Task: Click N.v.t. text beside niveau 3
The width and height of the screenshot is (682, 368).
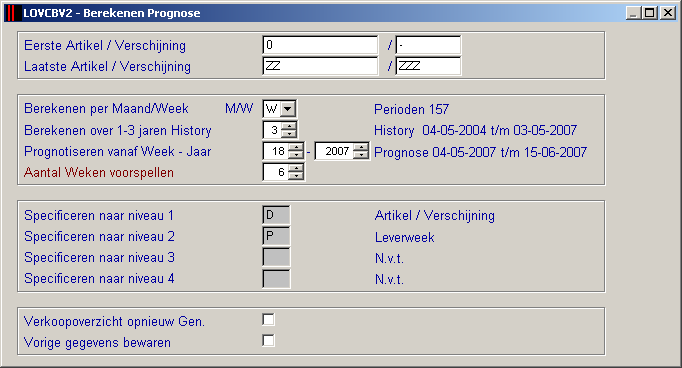Action: click(389, 258)
